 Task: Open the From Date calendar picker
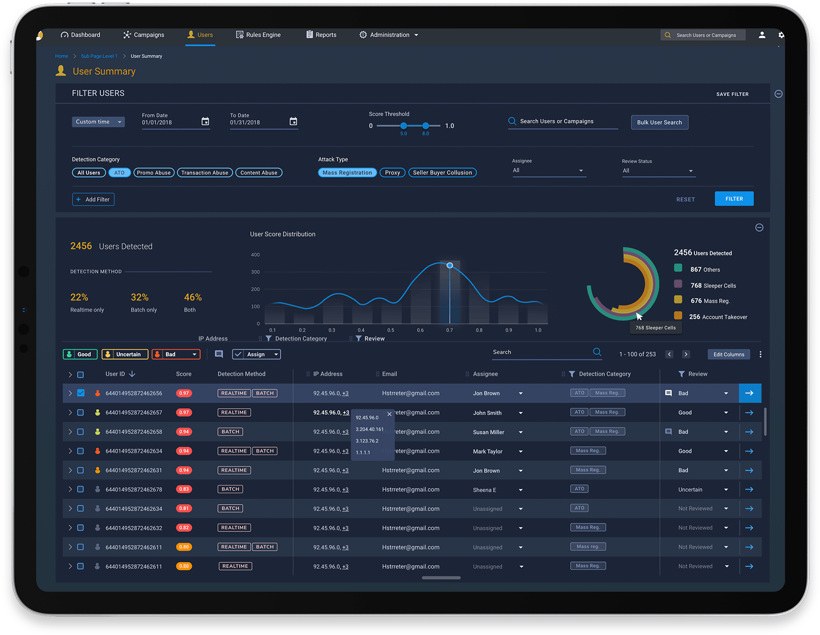pyautogui.click(x=205, y=122)
